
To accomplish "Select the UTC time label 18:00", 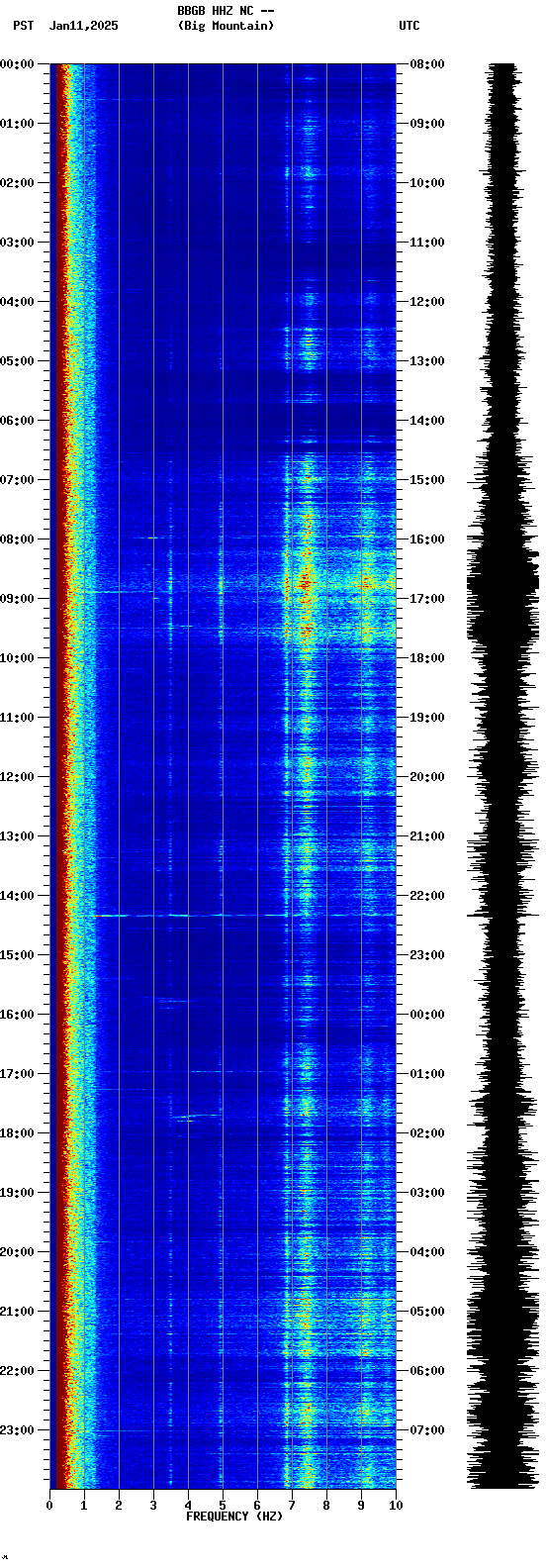I will pyautogui.click(x=427, y=658).
